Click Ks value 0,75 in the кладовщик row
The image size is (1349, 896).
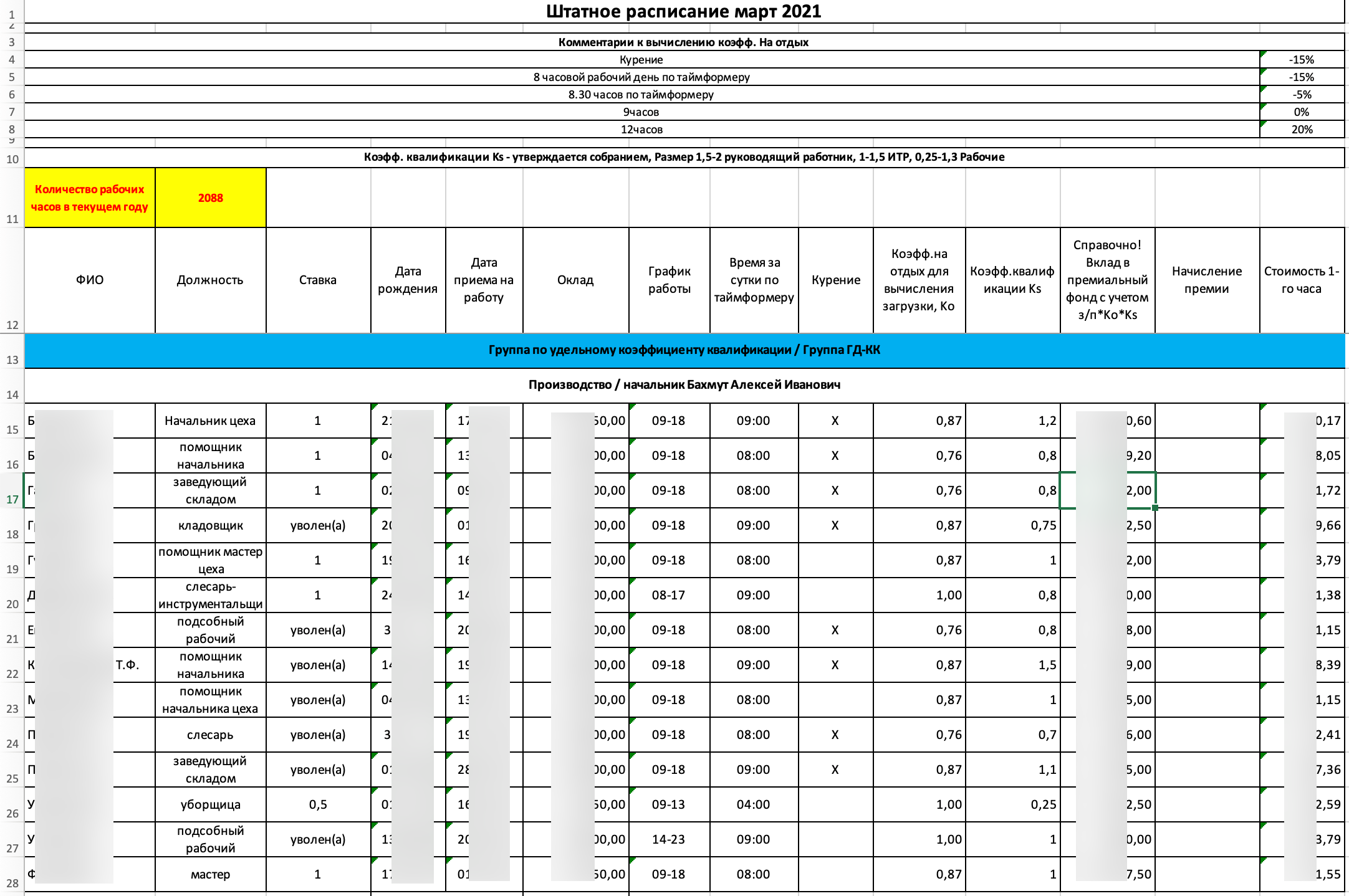(1013, 526)
